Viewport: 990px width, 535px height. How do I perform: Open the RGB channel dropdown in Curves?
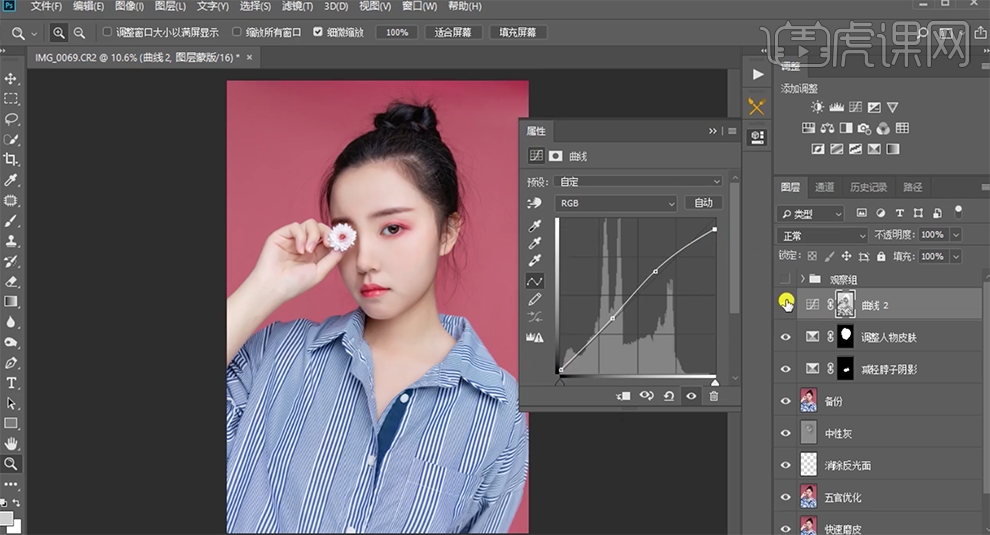(x=617, y=203)
